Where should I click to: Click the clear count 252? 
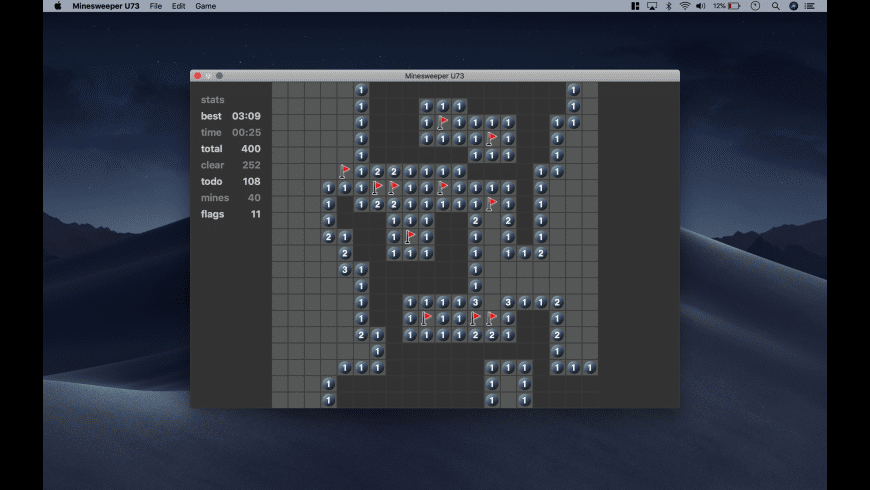(251, 165)
